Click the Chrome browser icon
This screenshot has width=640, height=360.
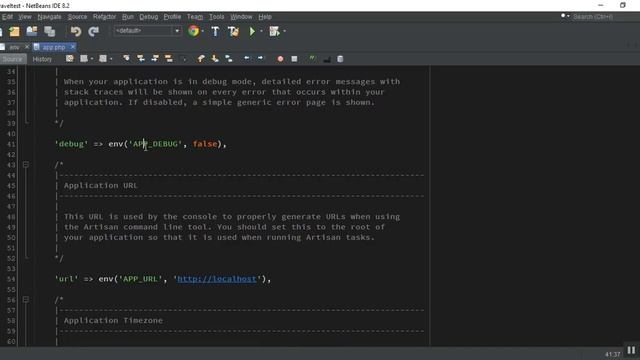click(193, 31)
